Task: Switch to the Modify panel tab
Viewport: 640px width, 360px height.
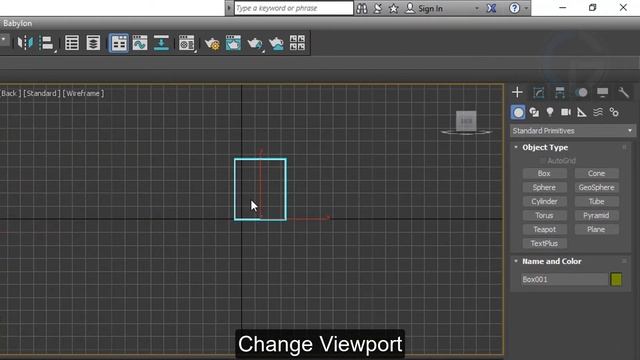Action: click(x=539, y=93)
